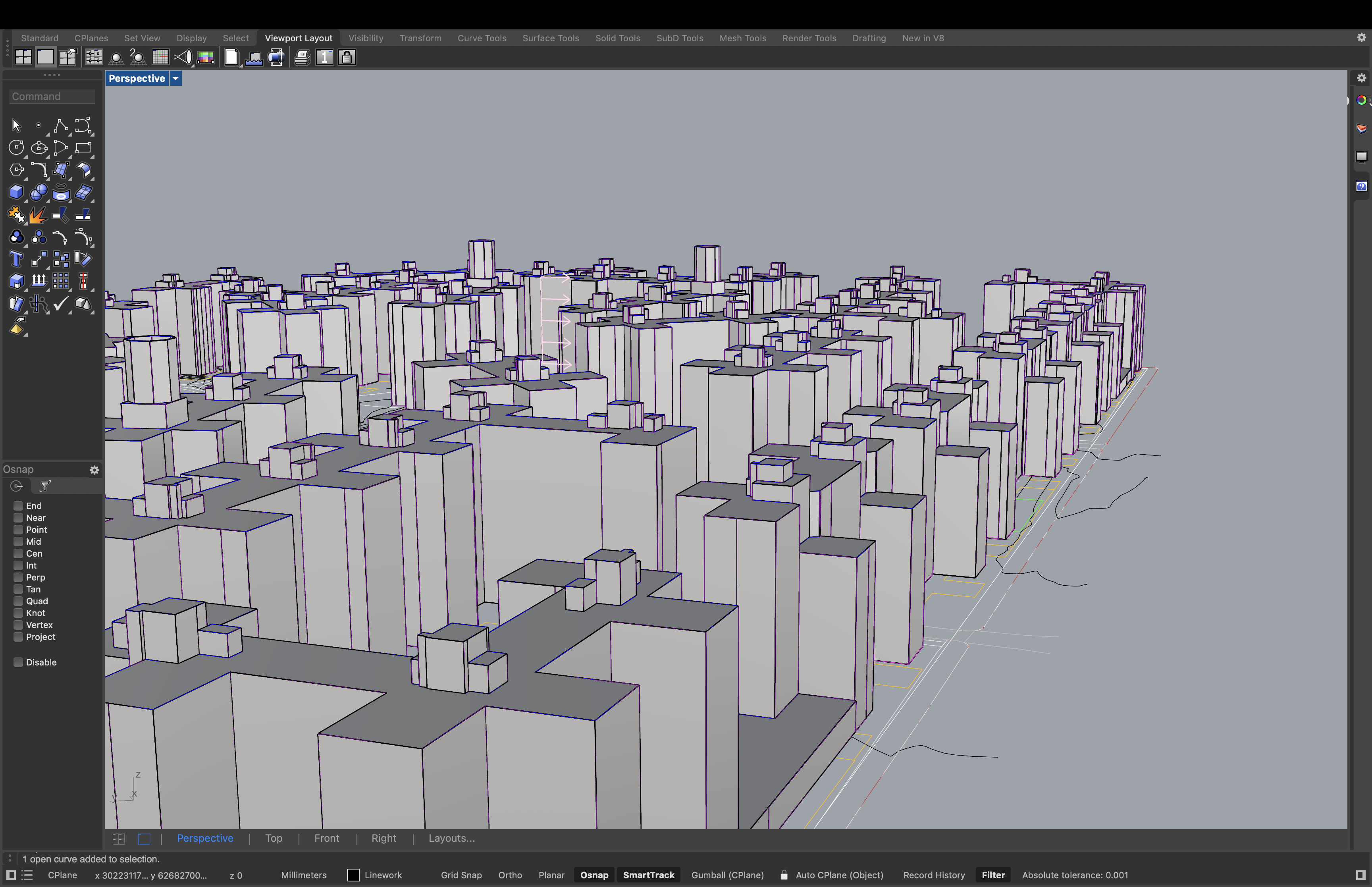Switch to the Curve Tools tab

[481, 38]
